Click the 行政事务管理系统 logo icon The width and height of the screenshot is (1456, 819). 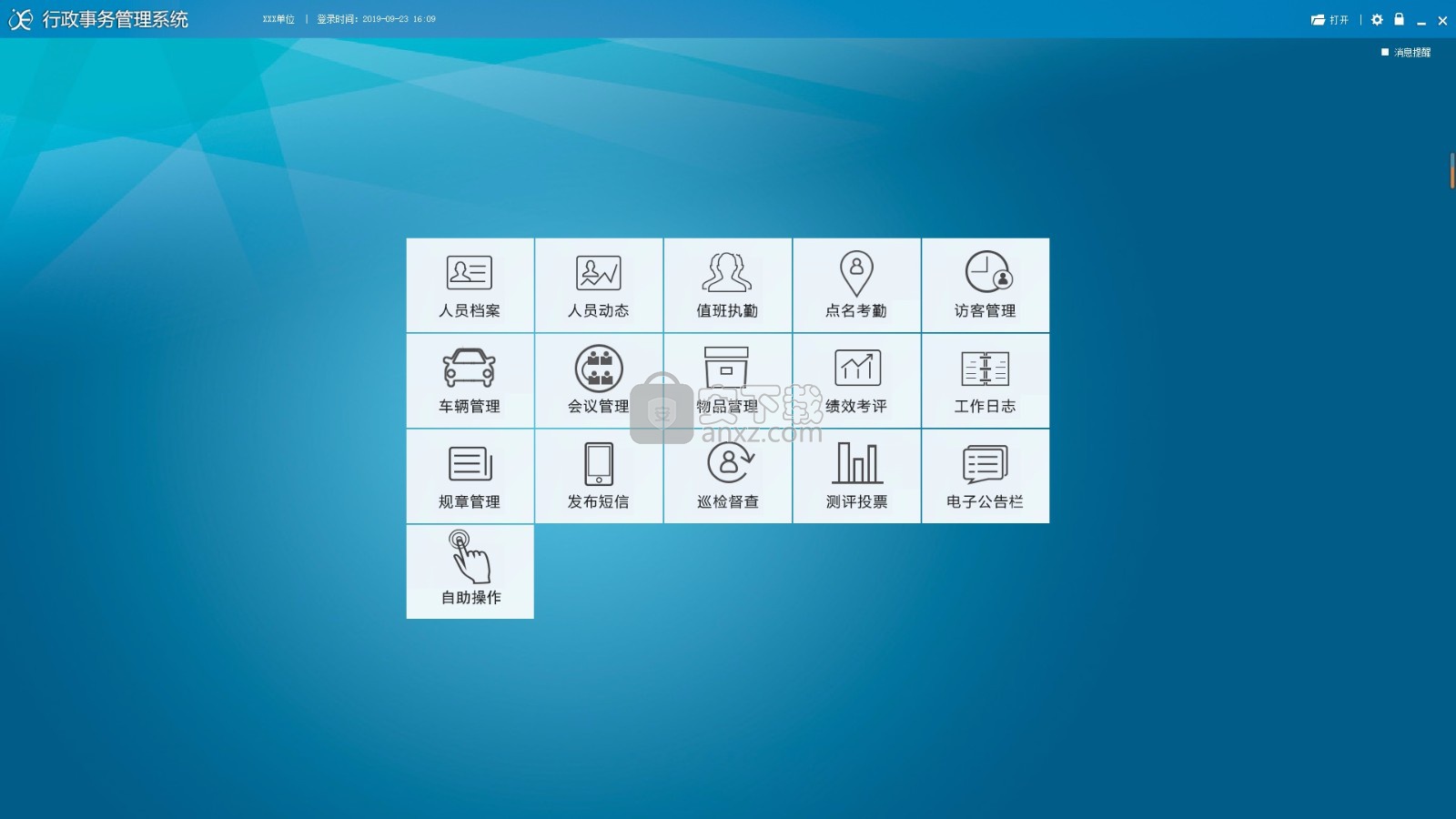tap(20, 19)
